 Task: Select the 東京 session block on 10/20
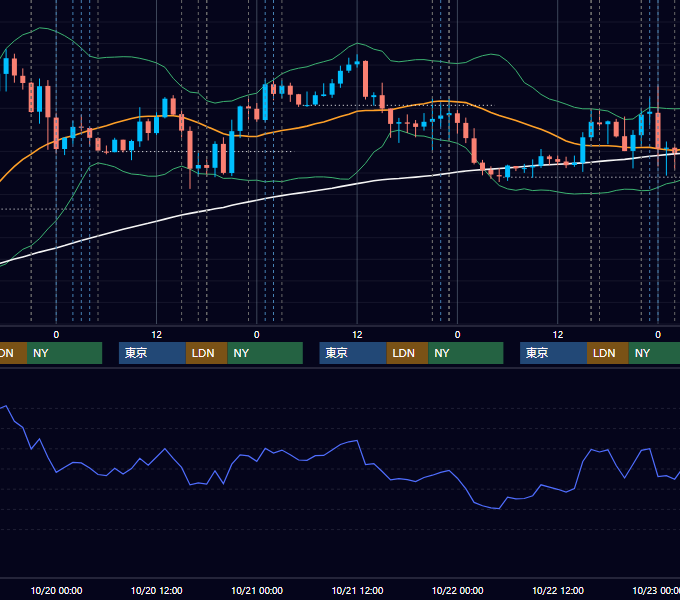click(x=153, y=353)
